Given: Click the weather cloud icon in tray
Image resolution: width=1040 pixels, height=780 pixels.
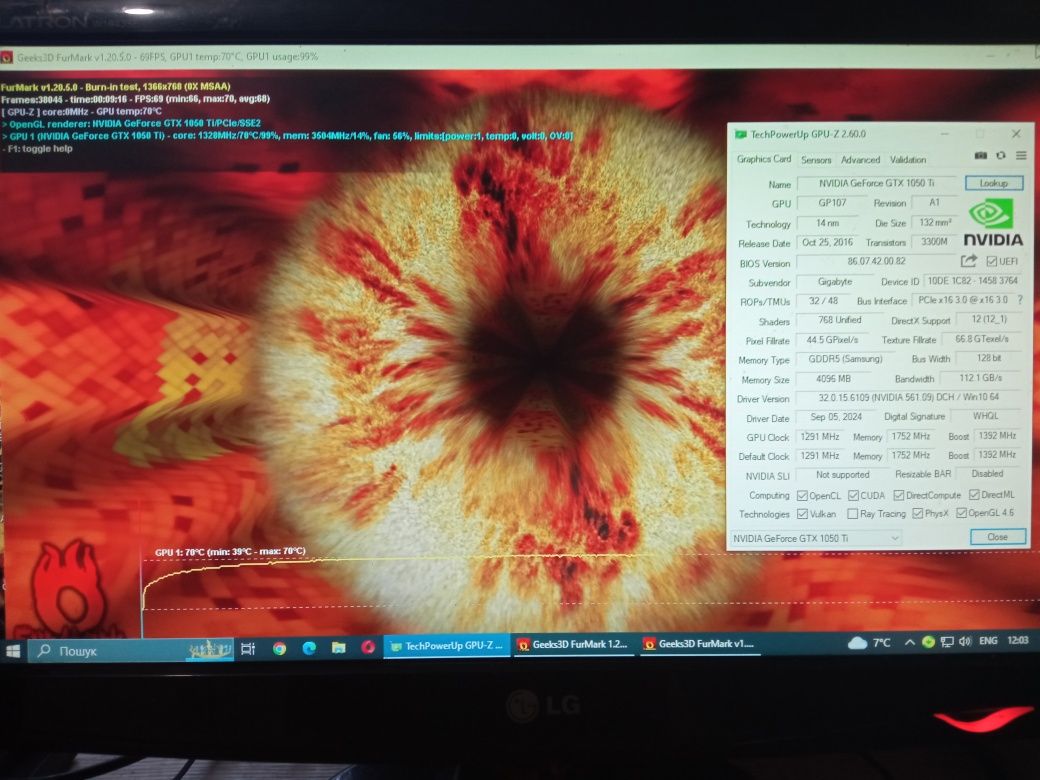Looking at the screenshot, I should click(x=857, y=643).
